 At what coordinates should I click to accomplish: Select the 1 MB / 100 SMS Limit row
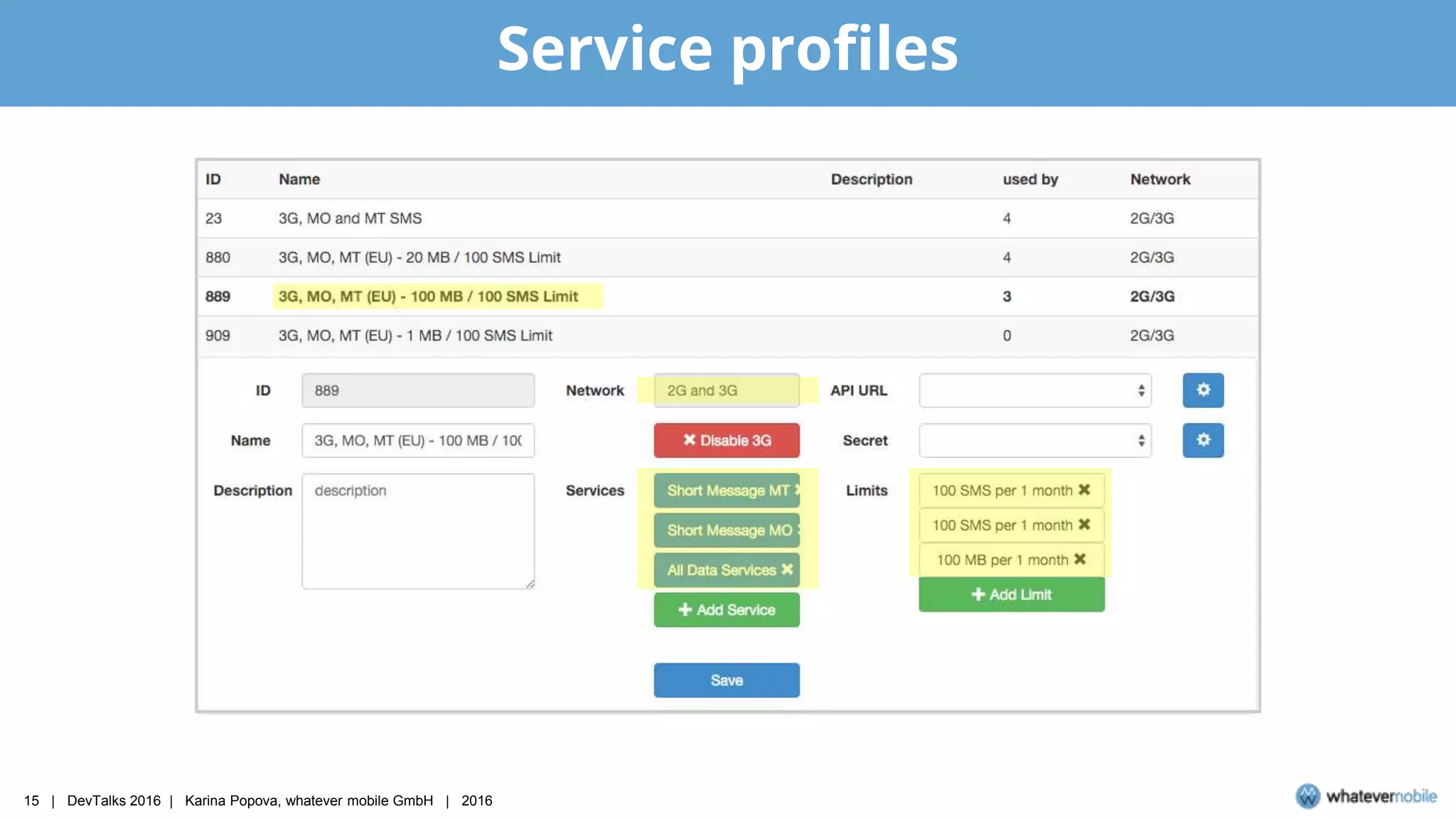click(x=727, y=336)
